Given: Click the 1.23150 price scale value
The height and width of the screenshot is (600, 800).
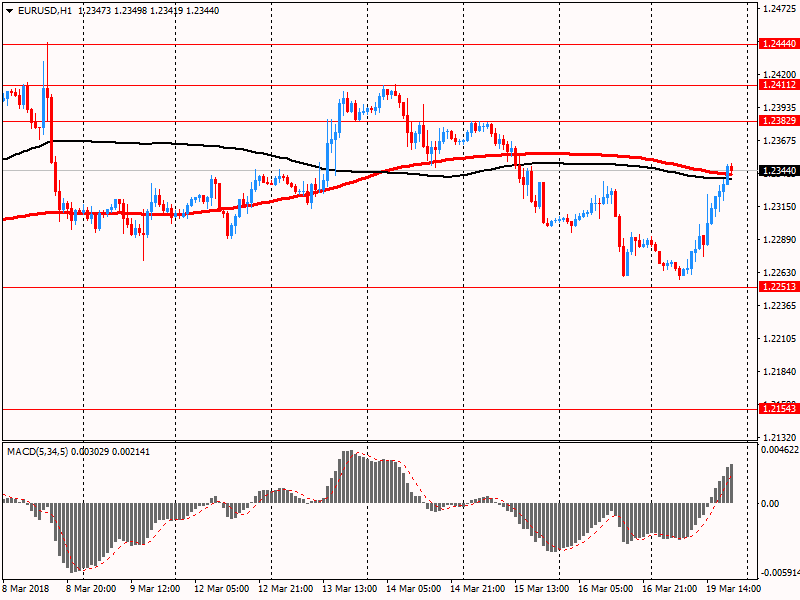Looking at the screenshot, I should tap(780, 207).
